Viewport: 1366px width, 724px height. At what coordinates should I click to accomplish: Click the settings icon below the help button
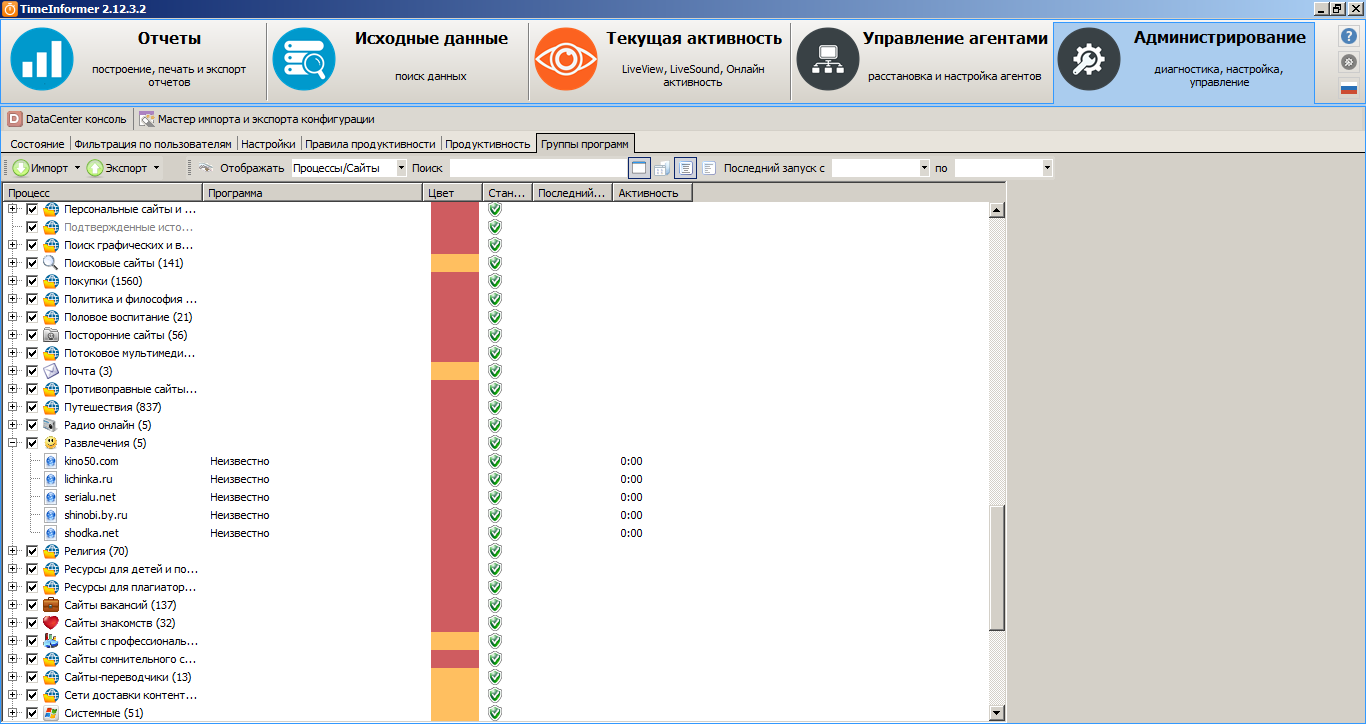[x=1349, y=62]
